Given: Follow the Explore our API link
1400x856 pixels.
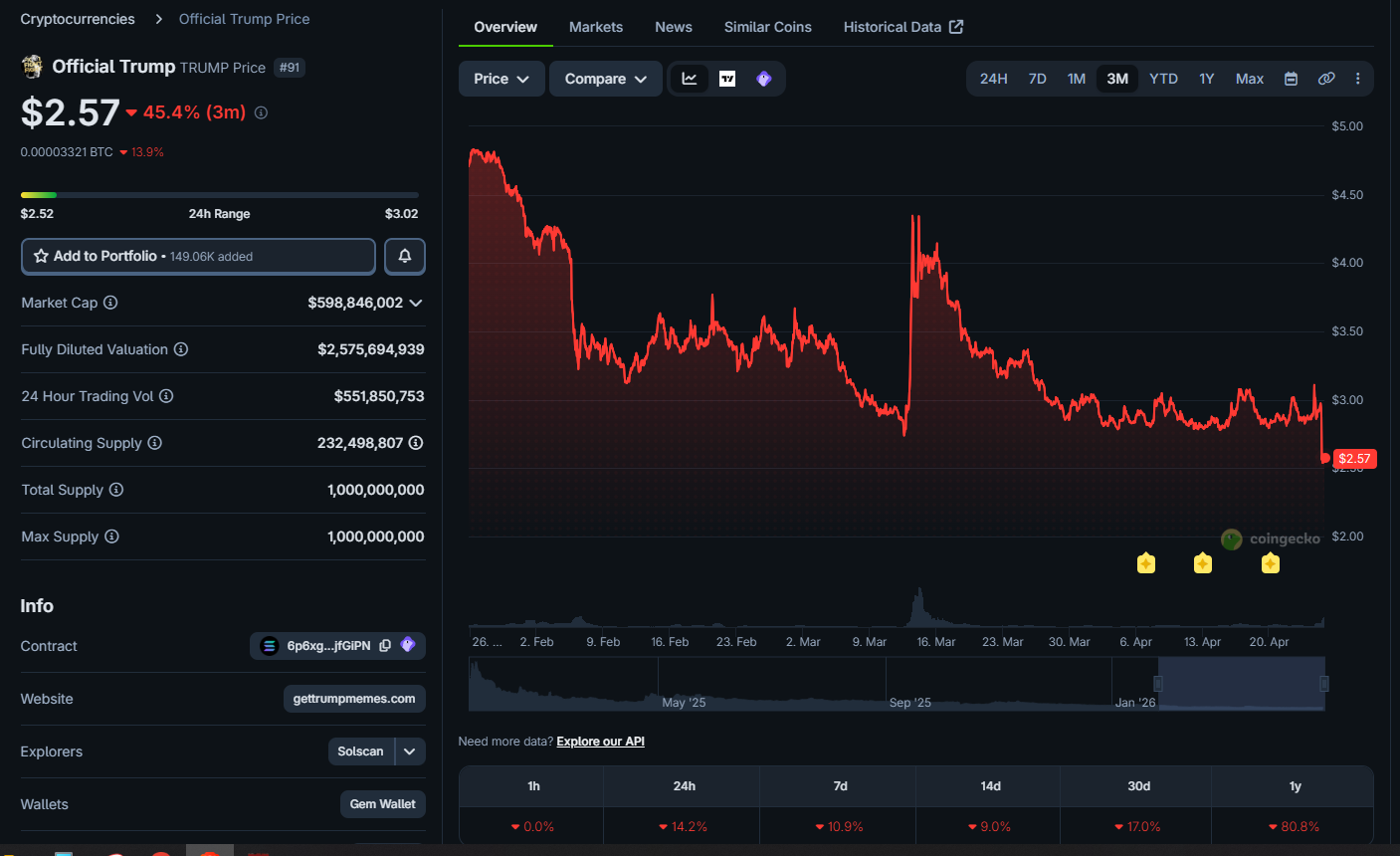Looking at the screenshot, I should tap(601, 742).
